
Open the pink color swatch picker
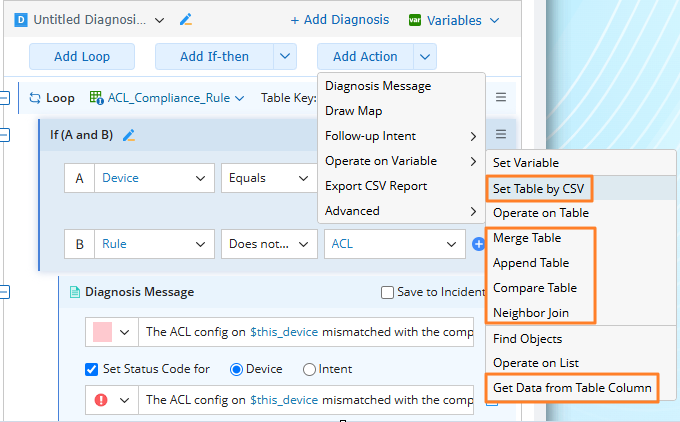click(112, 332)
